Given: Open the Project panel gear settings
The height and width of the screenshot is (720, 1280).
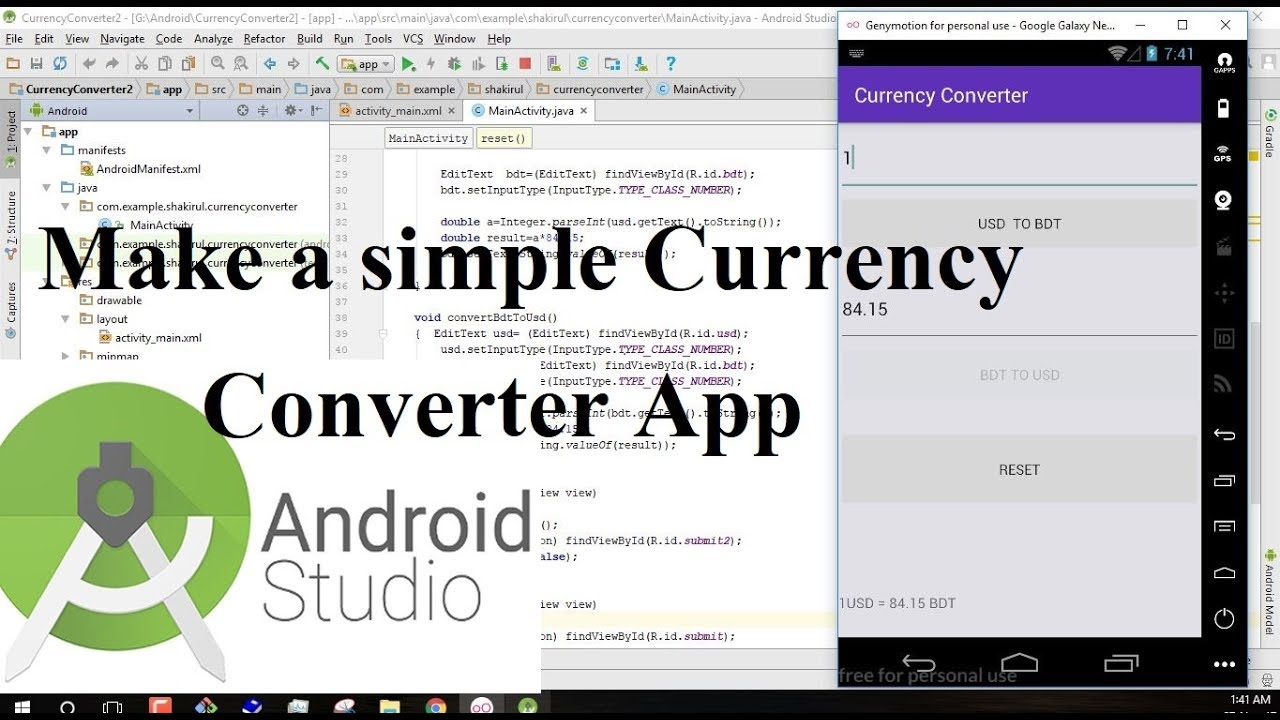Looking at the screenshot, I should coord(292,111).
